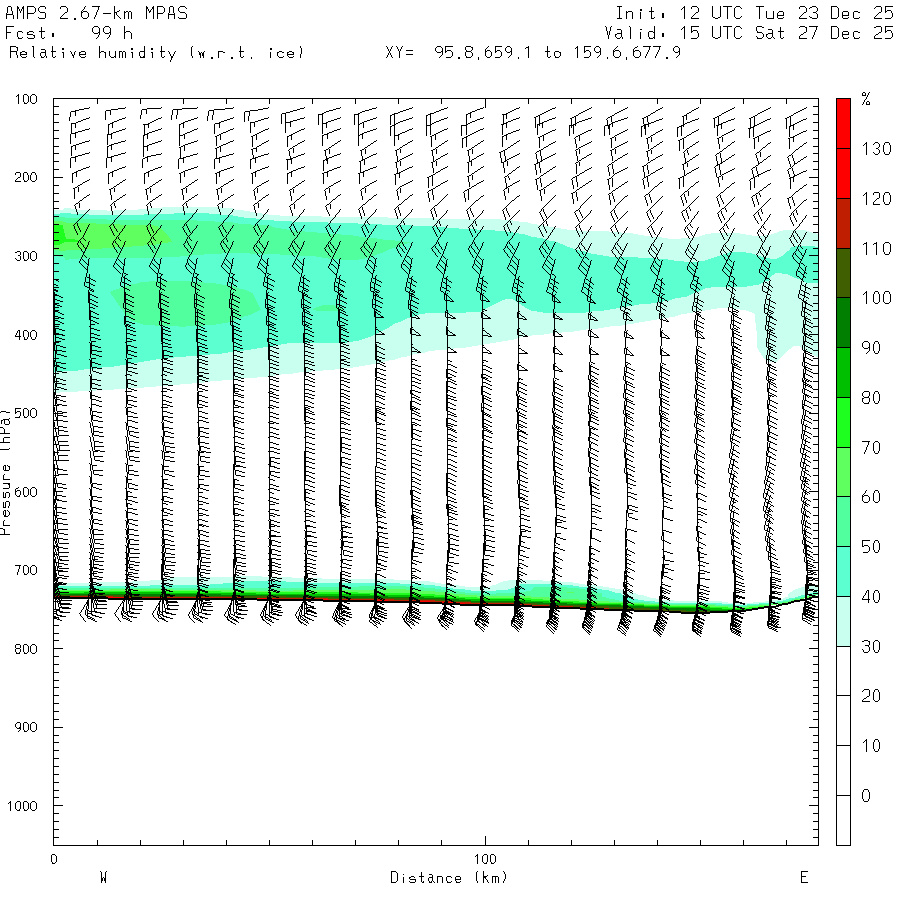Click the dark red 110-120% legend swatch
The height and width of the screenshot is (900, 900).
tap(843, 222)
